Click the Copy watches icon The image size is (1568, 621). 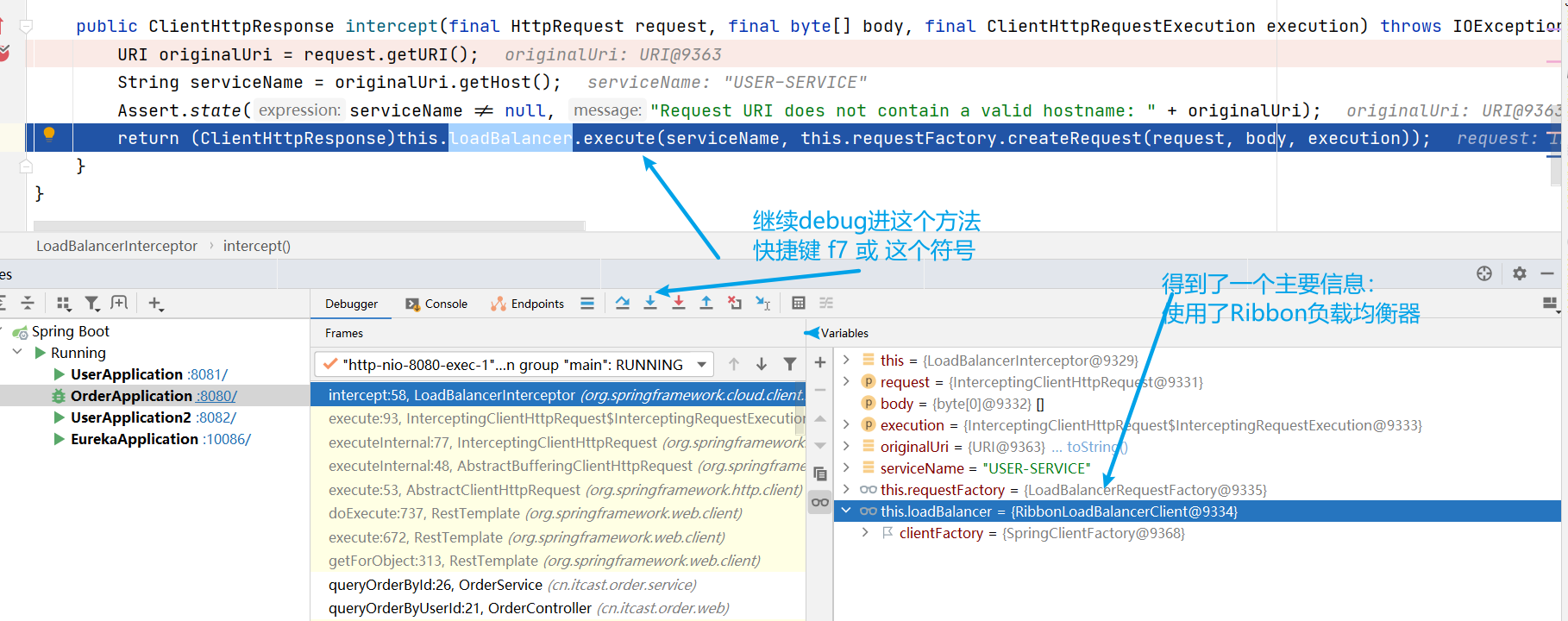point(820,474)
